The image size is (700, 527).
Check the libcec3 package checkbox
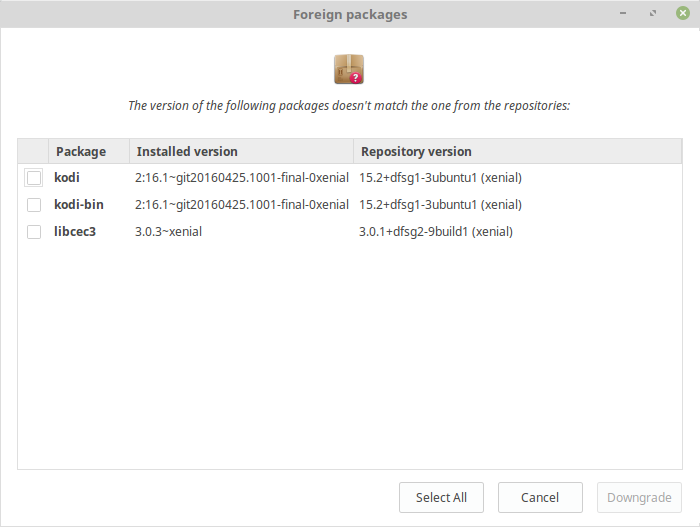[34, 232]
